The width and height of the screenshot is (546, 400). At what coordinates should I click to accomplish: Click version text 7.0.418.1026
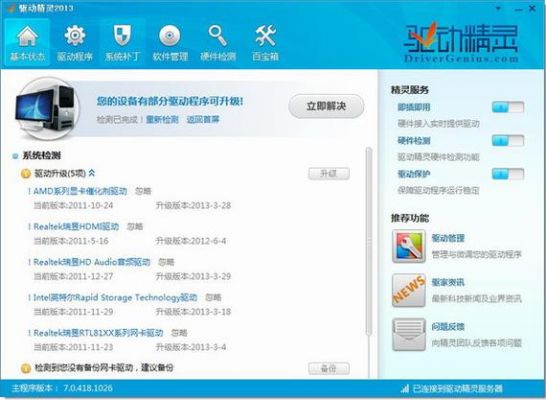[x=88, y=388]
